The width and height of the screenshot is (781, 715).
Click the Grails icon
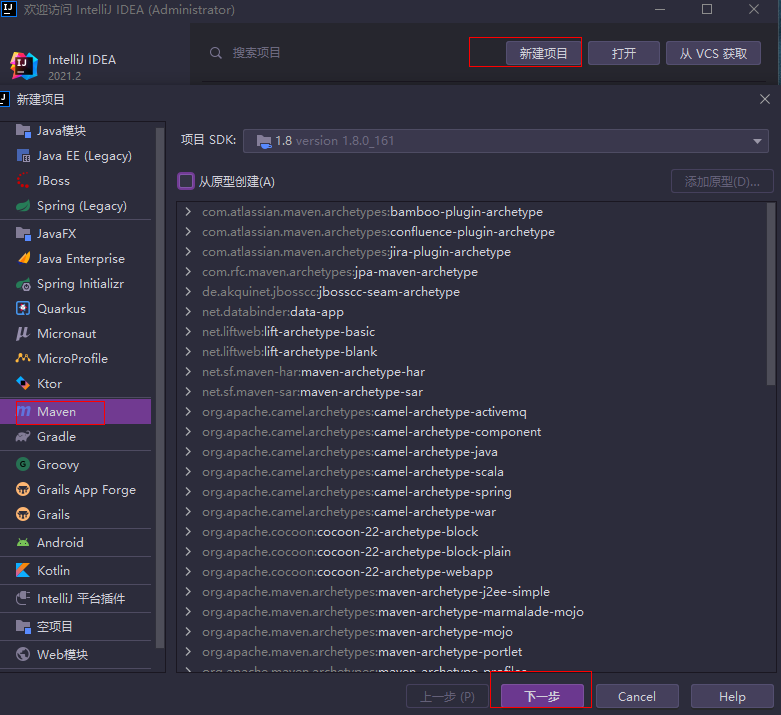(23, 514)
